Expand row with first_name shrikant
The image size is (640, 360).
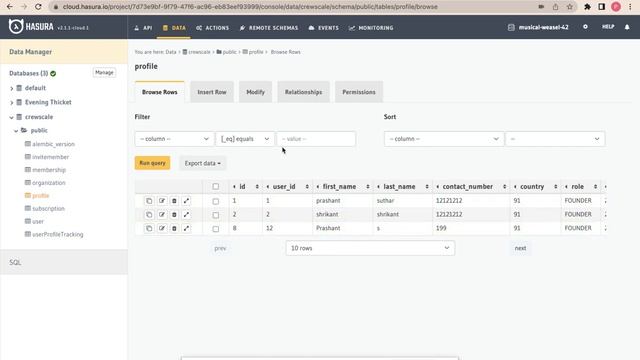186,215
